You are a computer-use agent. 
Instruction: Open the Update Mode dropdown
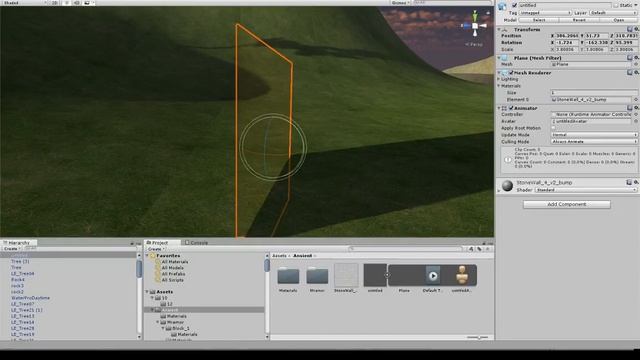point(594,135)
